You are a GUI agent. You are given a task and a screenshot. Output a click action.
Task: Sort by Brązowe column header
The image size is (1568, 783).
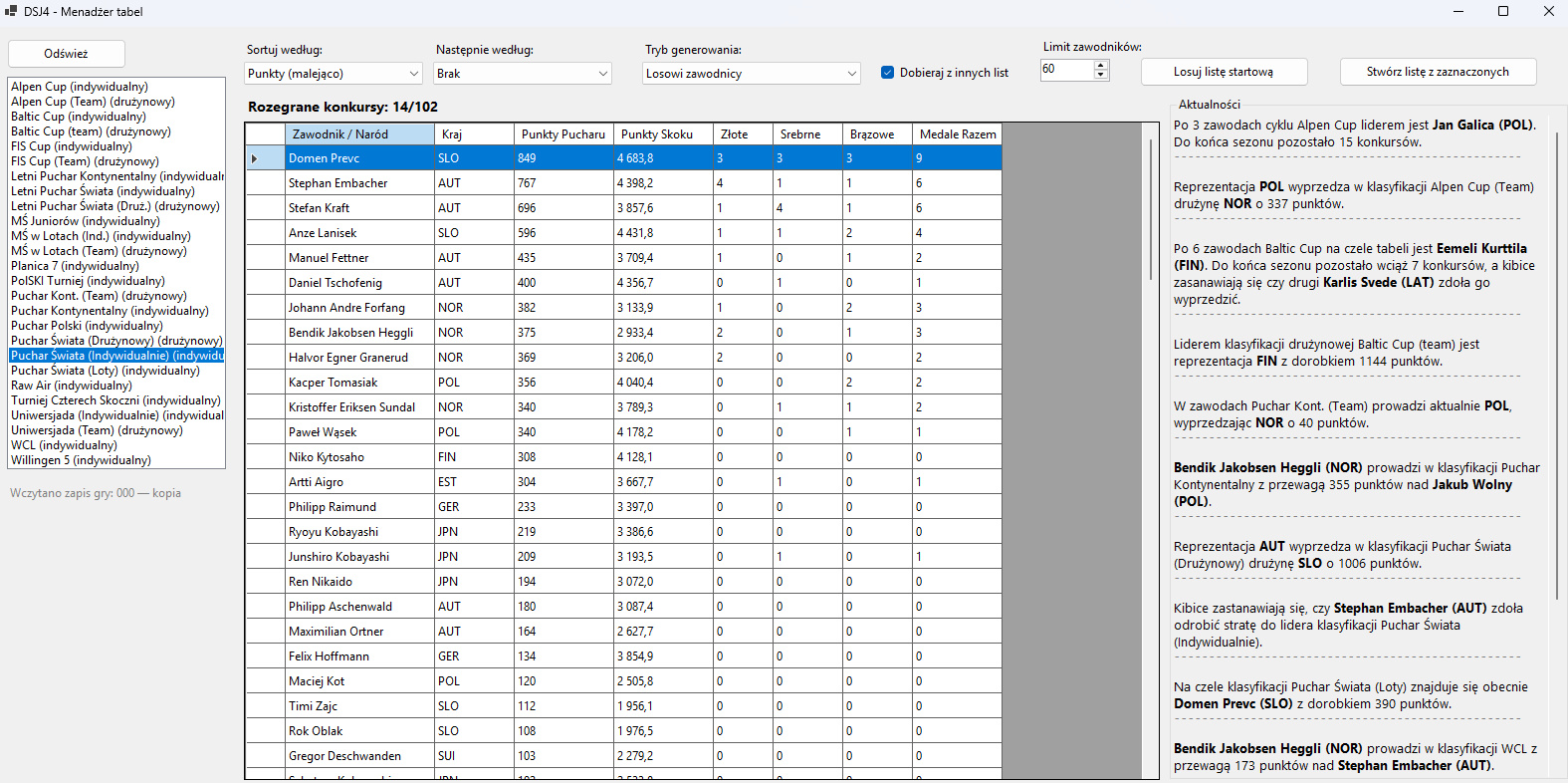[877, 134]
